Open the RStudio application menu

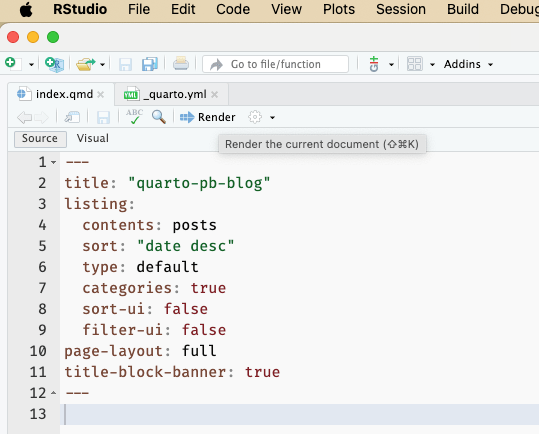(x=80, y=9)
